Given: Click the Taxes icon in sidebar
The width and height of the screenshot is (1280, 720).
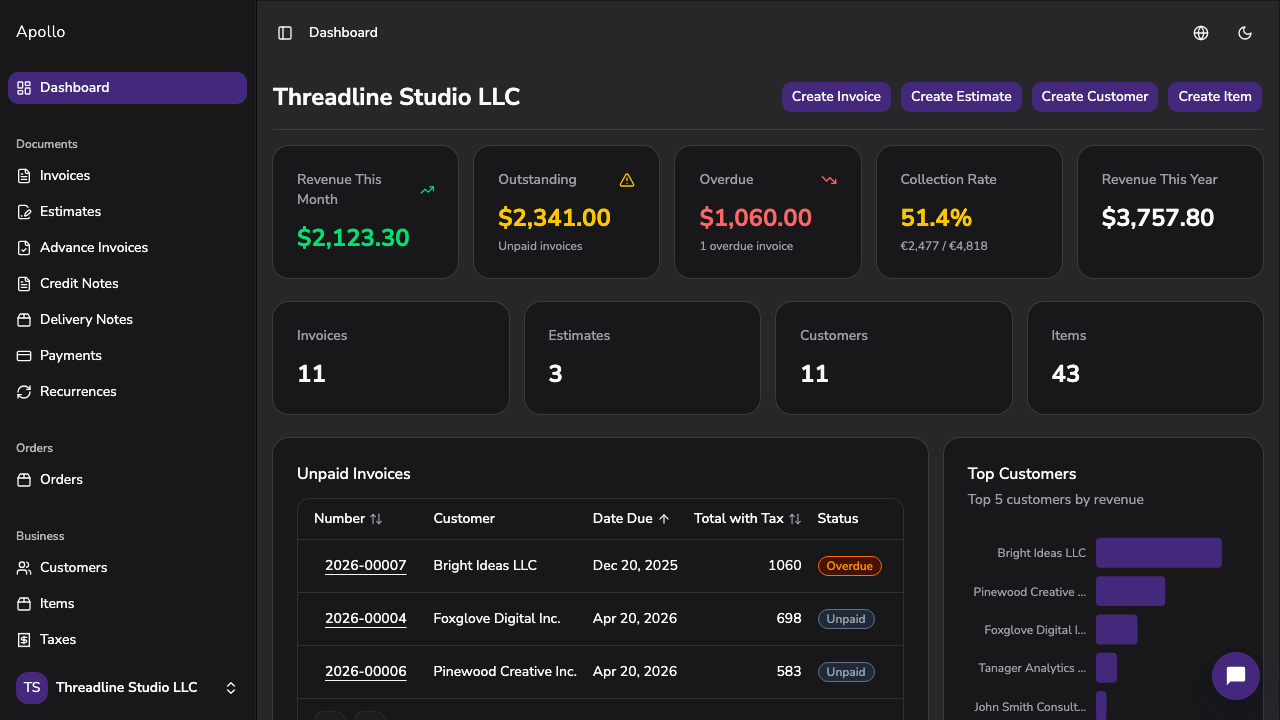Looking at the screenshot, I should tap(24, 640).
